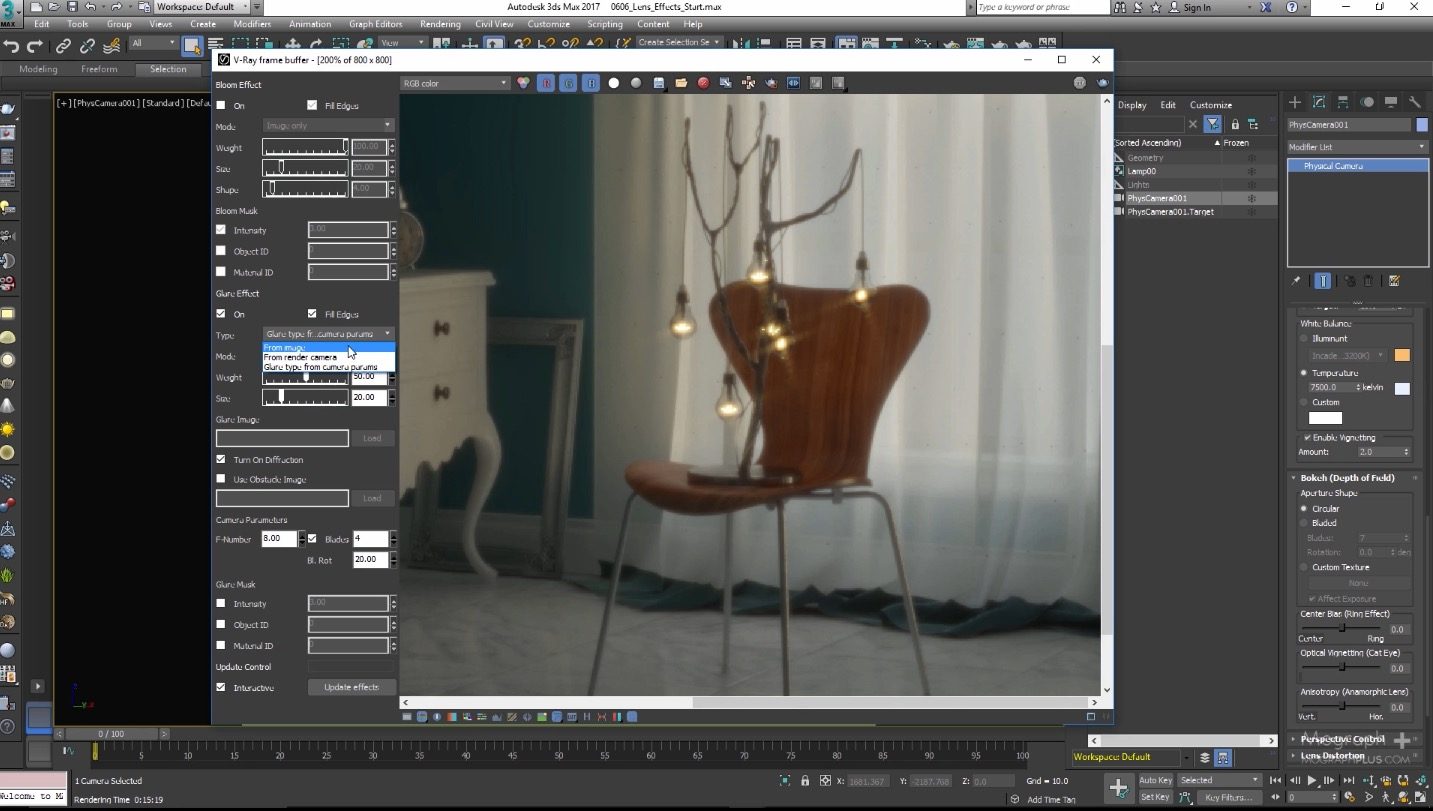The image size is (1433, 811).
Task: Enable Use Obstacle Image checkbox
Action: tap(221, 479)
